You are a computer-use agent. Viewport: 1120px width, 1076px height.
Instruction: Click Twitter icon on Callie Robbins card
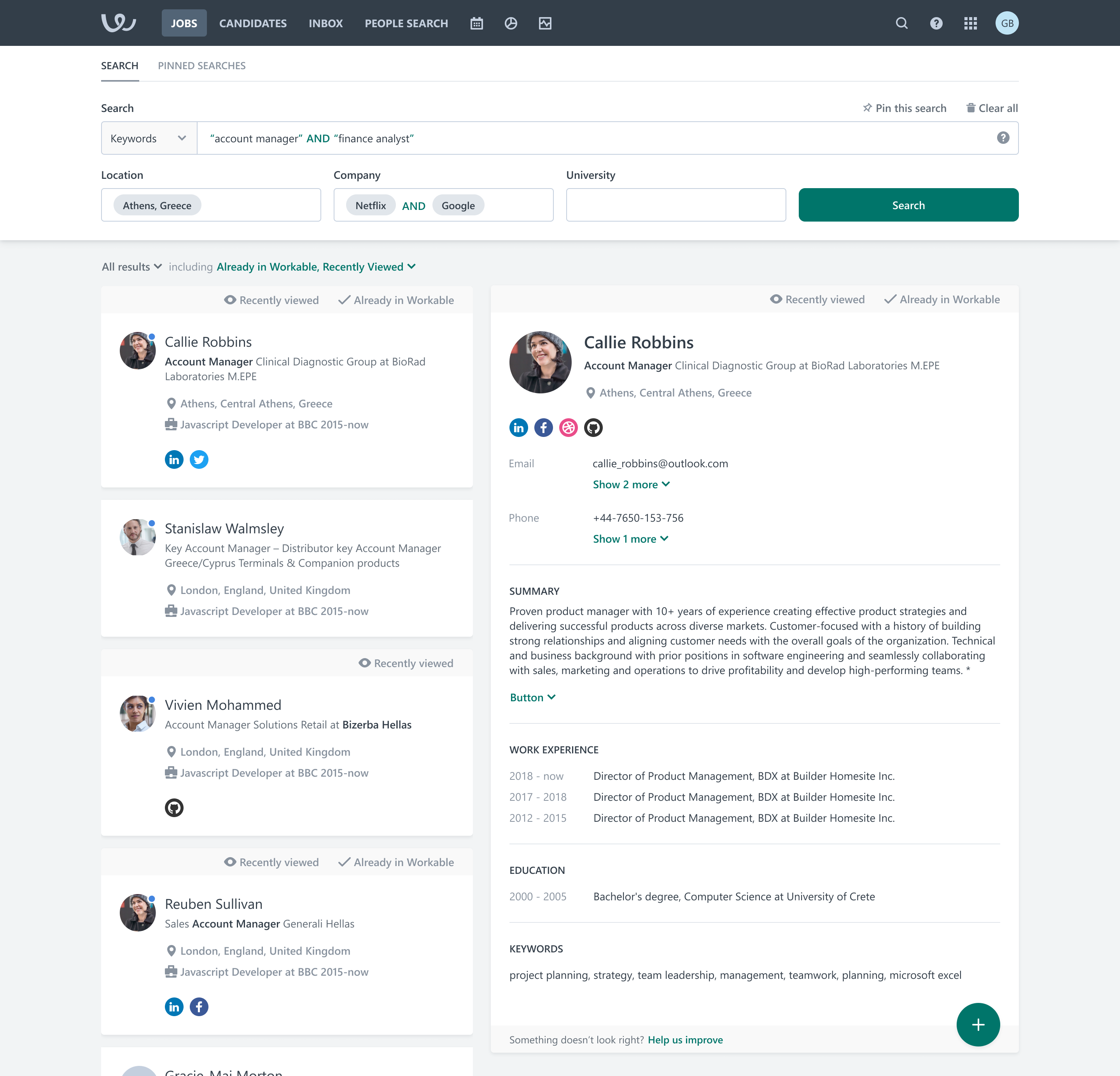click(x=199, y=460)
